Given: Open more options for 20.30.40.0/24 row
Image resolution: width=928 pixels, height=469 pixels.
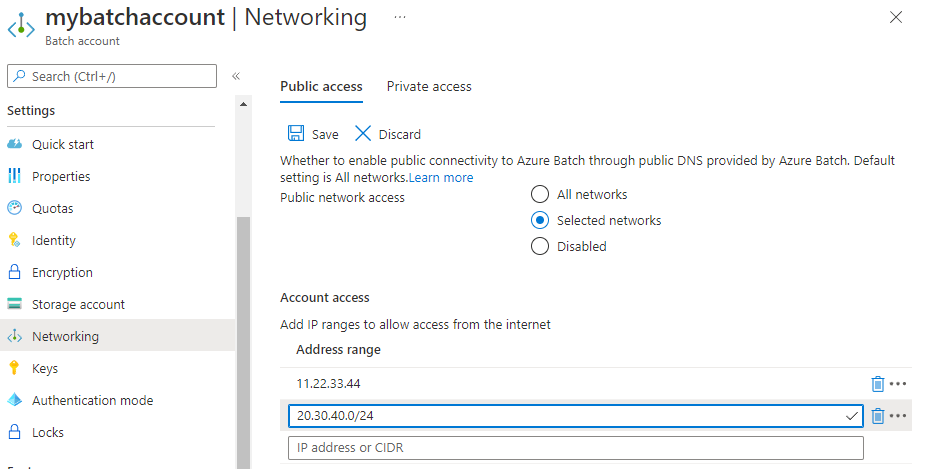Looking at the screenshot, I should click(898, 416).
